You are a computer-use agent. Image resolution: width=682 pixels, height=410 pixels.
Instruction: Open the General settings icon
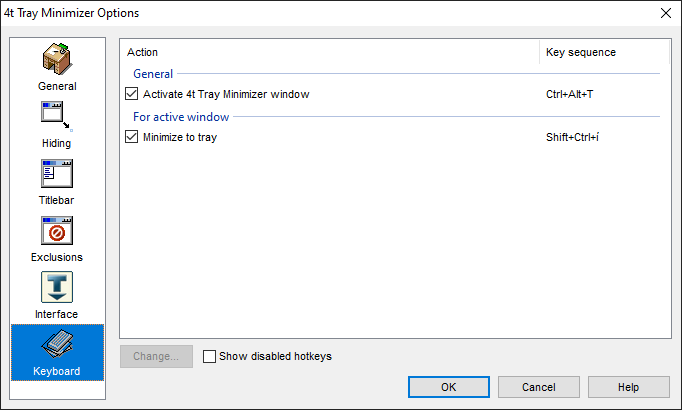[57, 67]
